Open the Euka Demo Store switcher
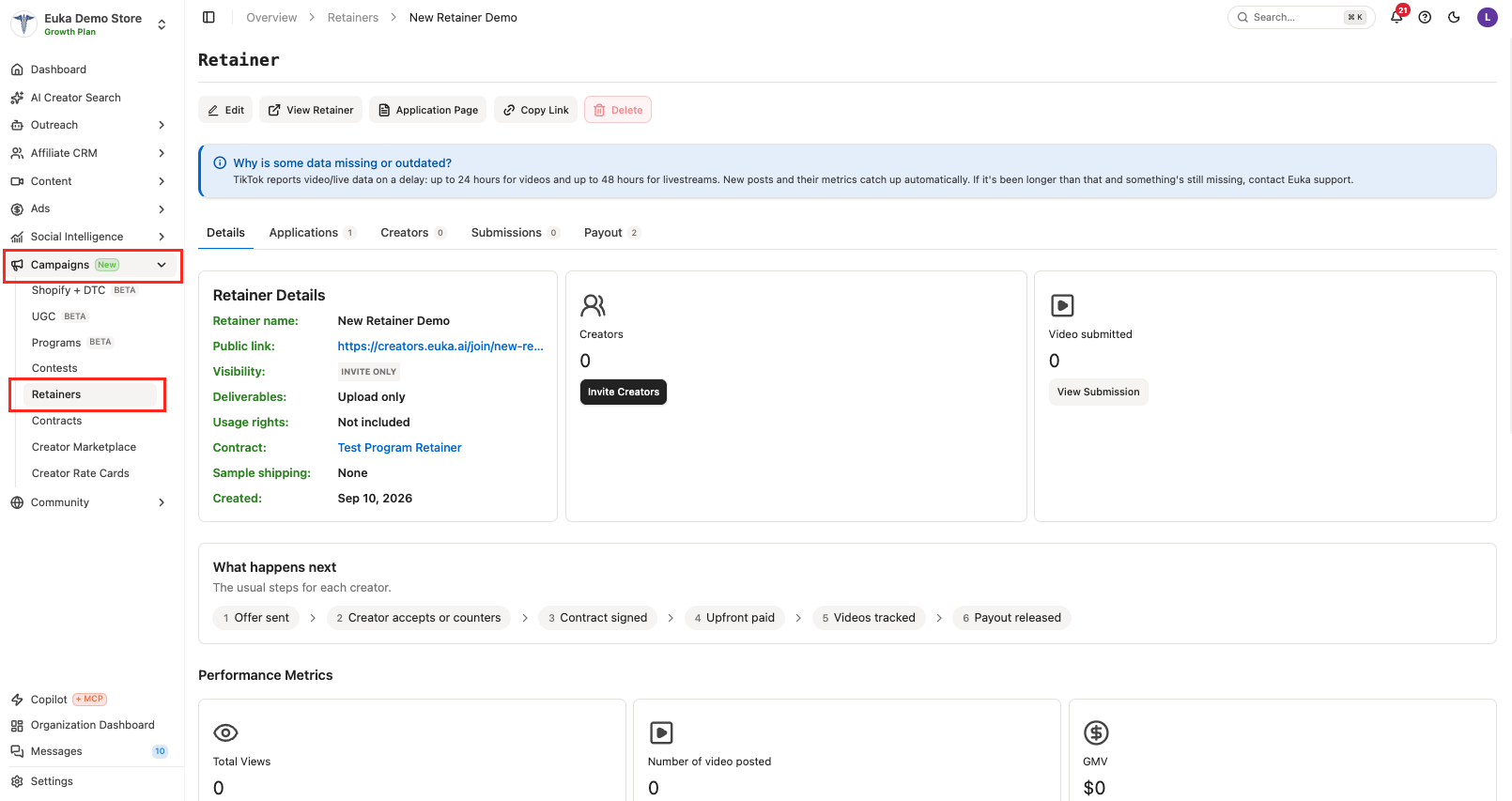The width and height of the screenshot is (1512, 801). coord(89,24)
